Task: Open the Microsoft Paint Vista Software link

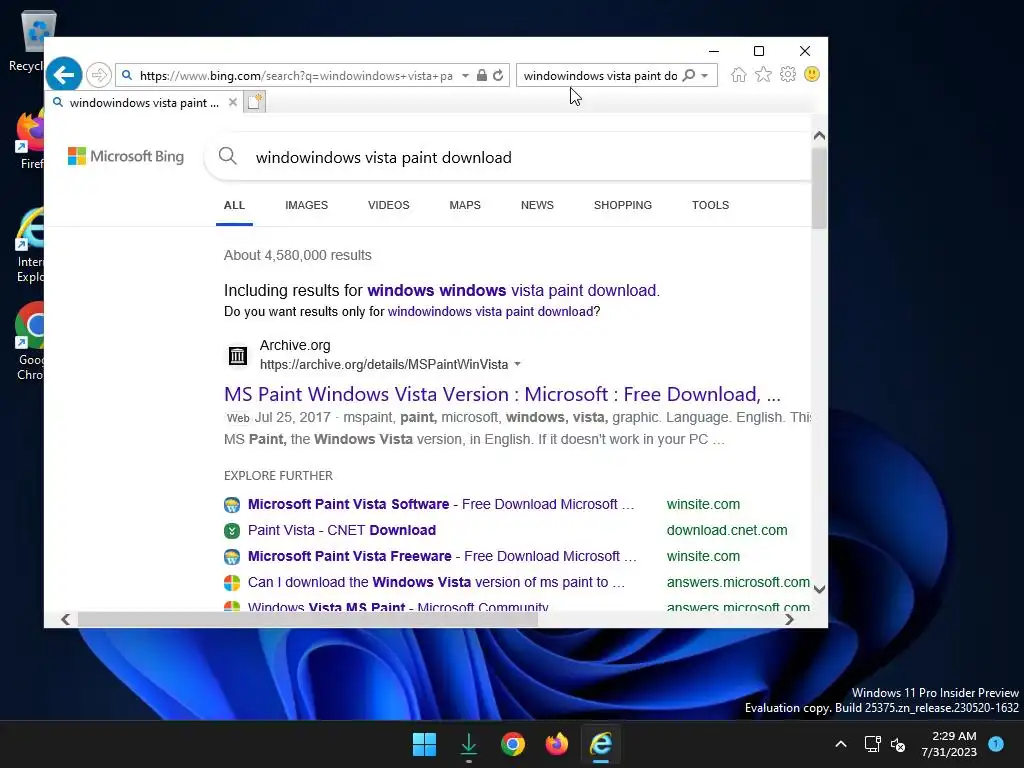Action: click(441, 504)
